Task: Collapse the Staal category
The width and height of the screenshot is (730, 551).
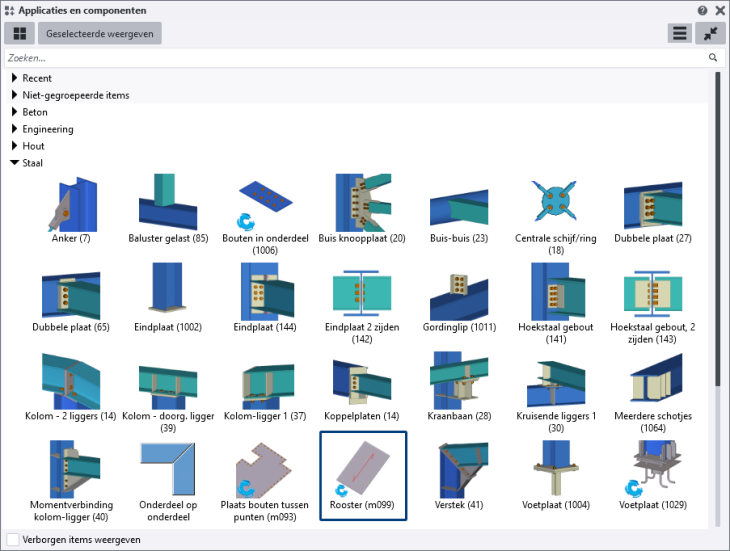Action: point(15,163)
